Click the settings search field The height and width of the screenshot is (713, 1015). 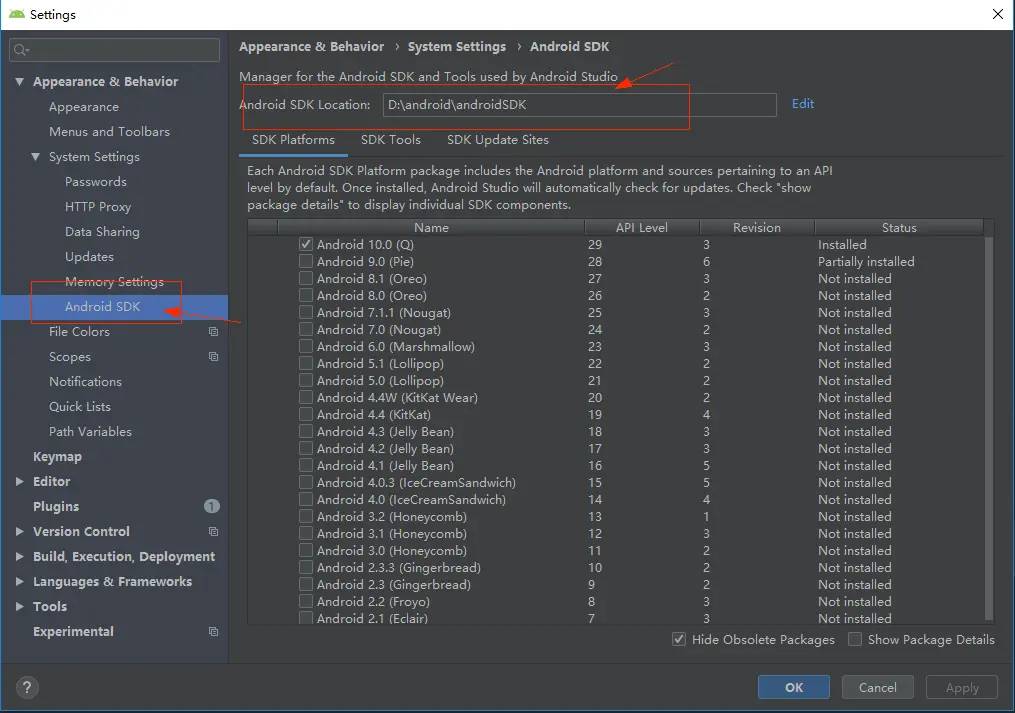coord(115,50)
